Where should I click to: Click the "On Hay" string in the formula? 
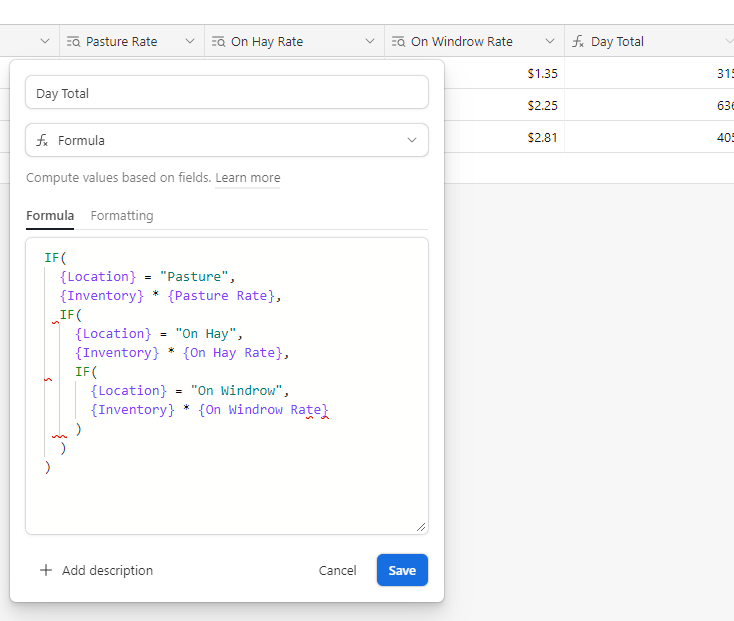206,334
